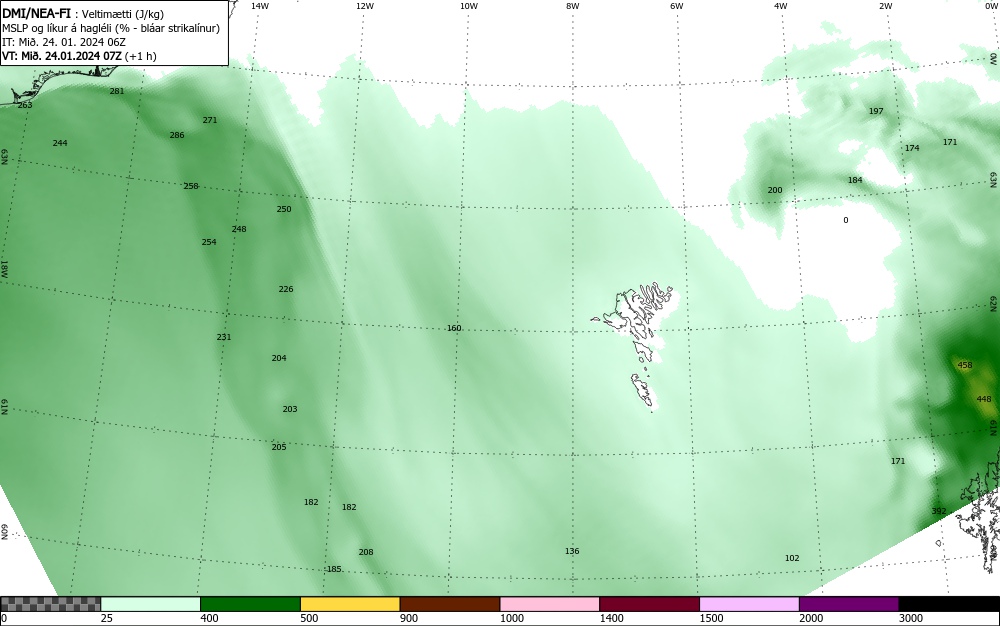Click the legend label 3000
Image resolution: width=1000 pixels, height=626 pixels.
(911, 618)
